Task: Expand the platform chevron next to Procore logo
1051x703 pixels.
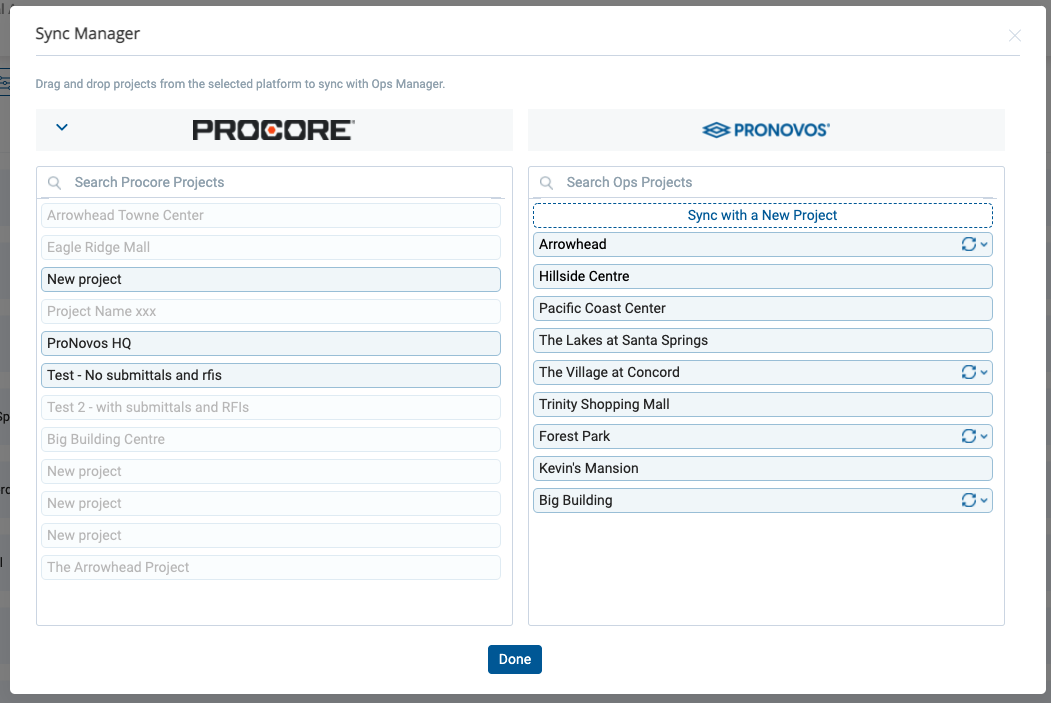Action: [x=62, y=127]
